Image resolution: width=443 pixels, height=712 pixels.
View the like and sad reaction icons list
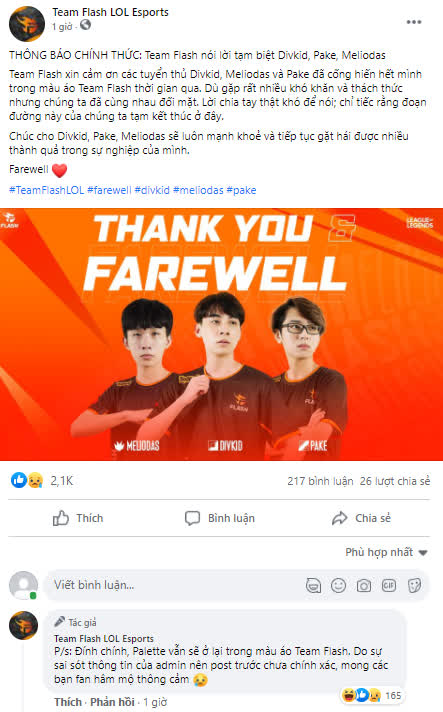click(27, 480)
